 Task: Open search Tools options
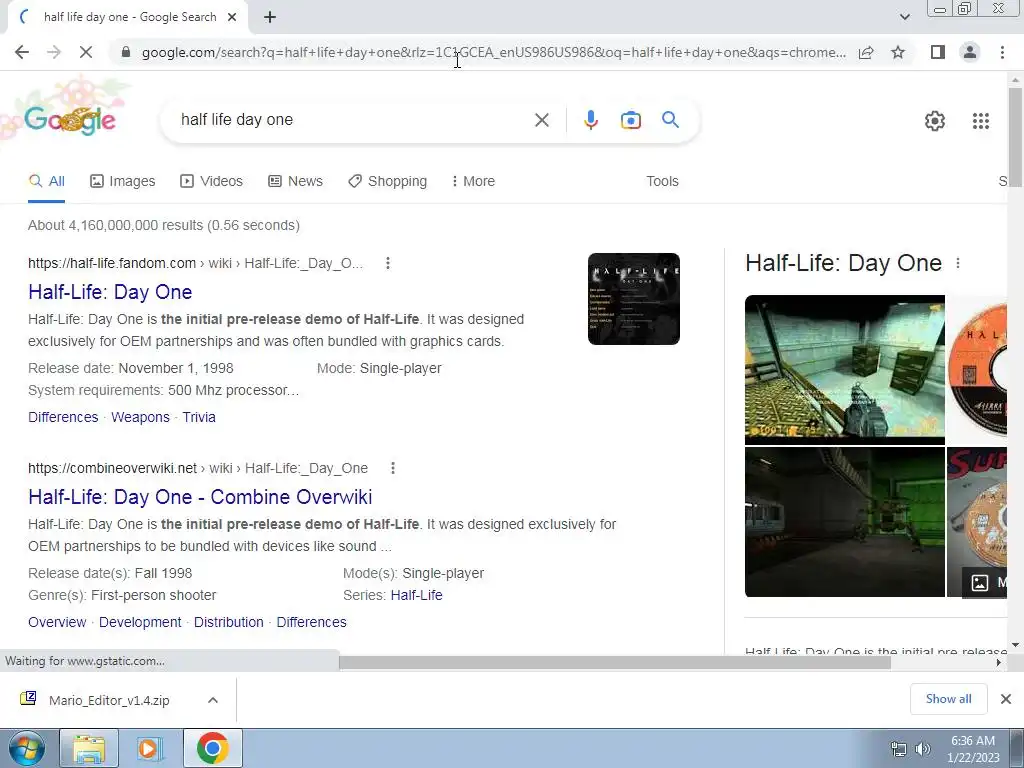[662, 182]
